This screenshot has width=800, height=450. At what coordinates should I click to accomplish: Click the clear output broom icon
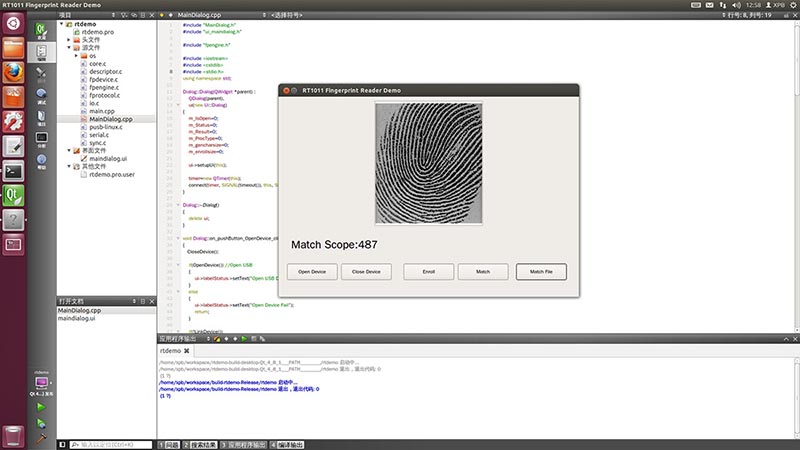pyautogui.click(x=217, y=339)
